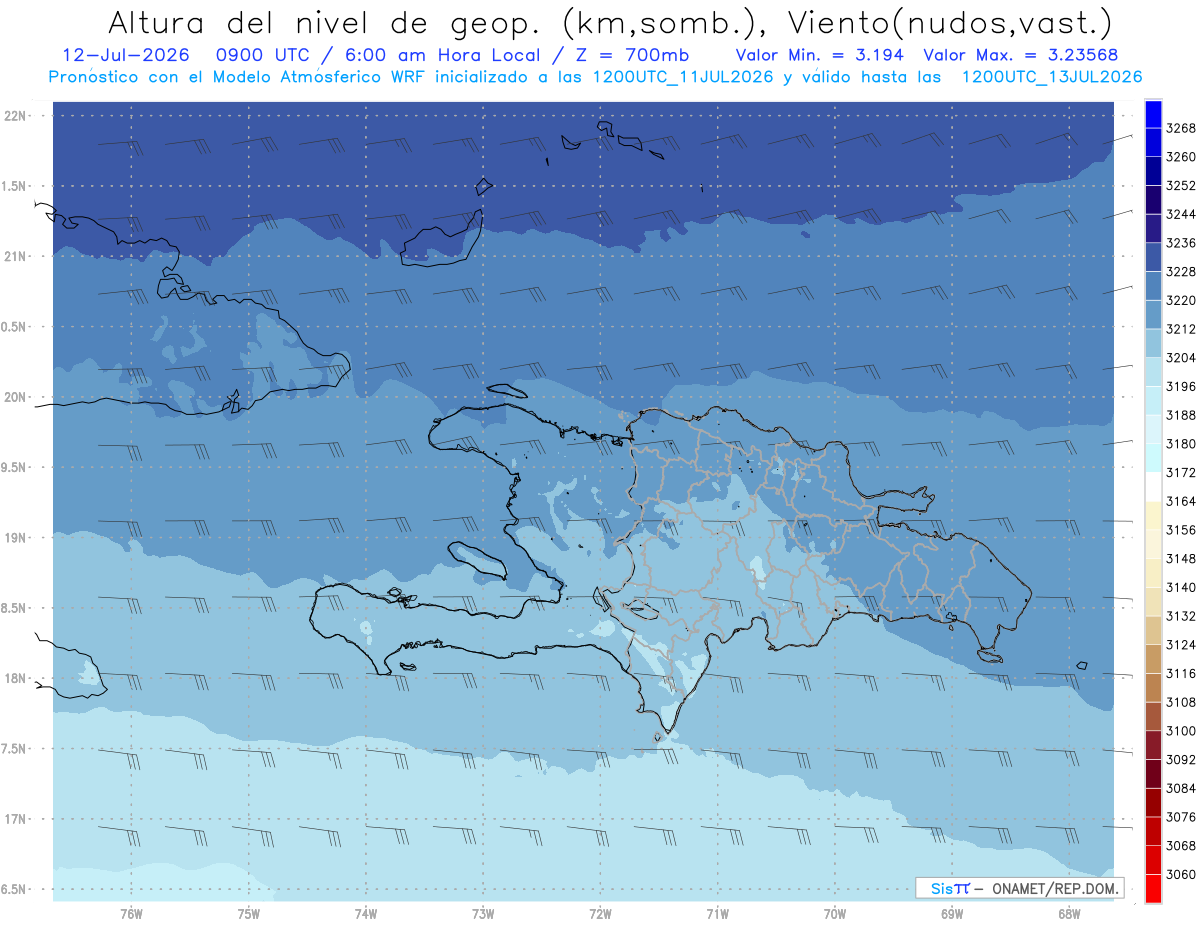Screen dimensions: 1200x927
Task: Click the '75W' longitude axis label
Action: click(x=249, y=914)
